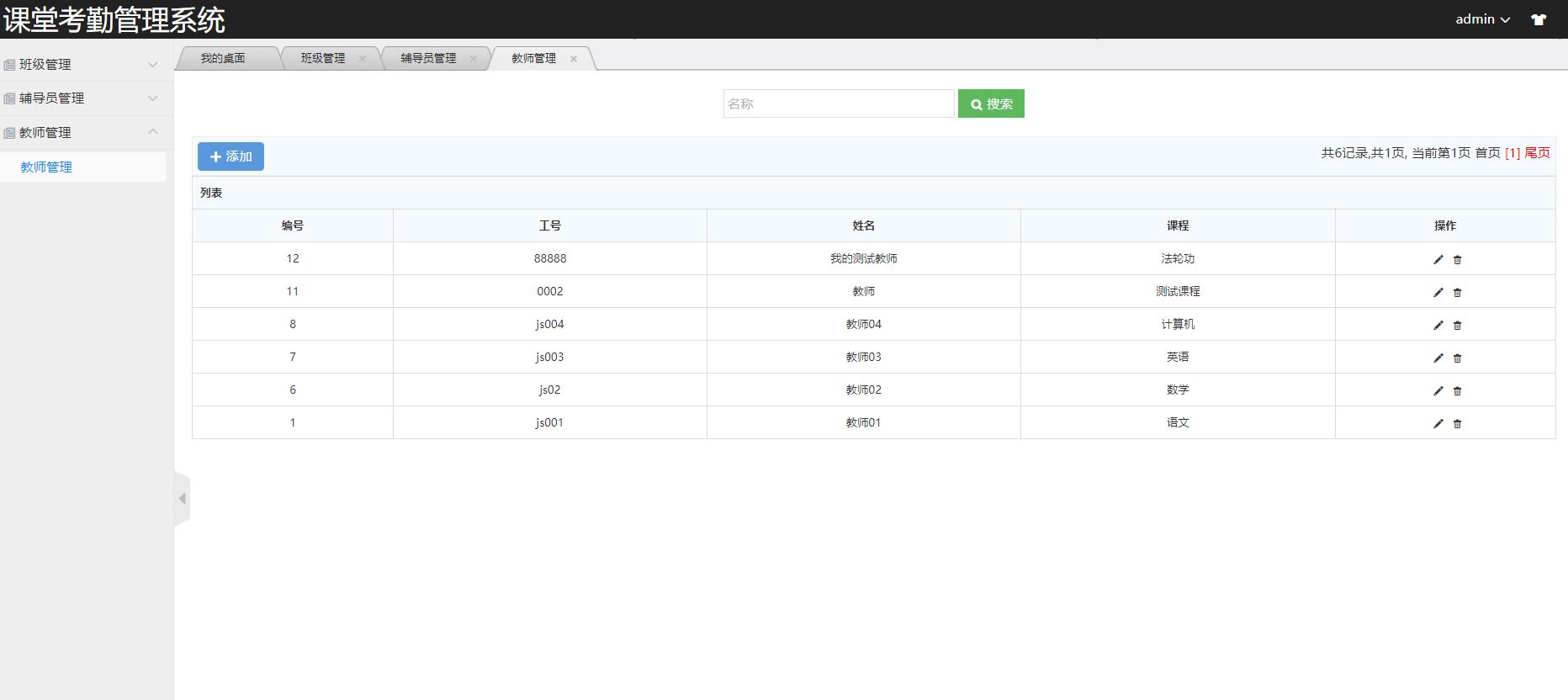Edit teacher with job number 0002
The image size is (1568, 700).
coord(1438,292)
